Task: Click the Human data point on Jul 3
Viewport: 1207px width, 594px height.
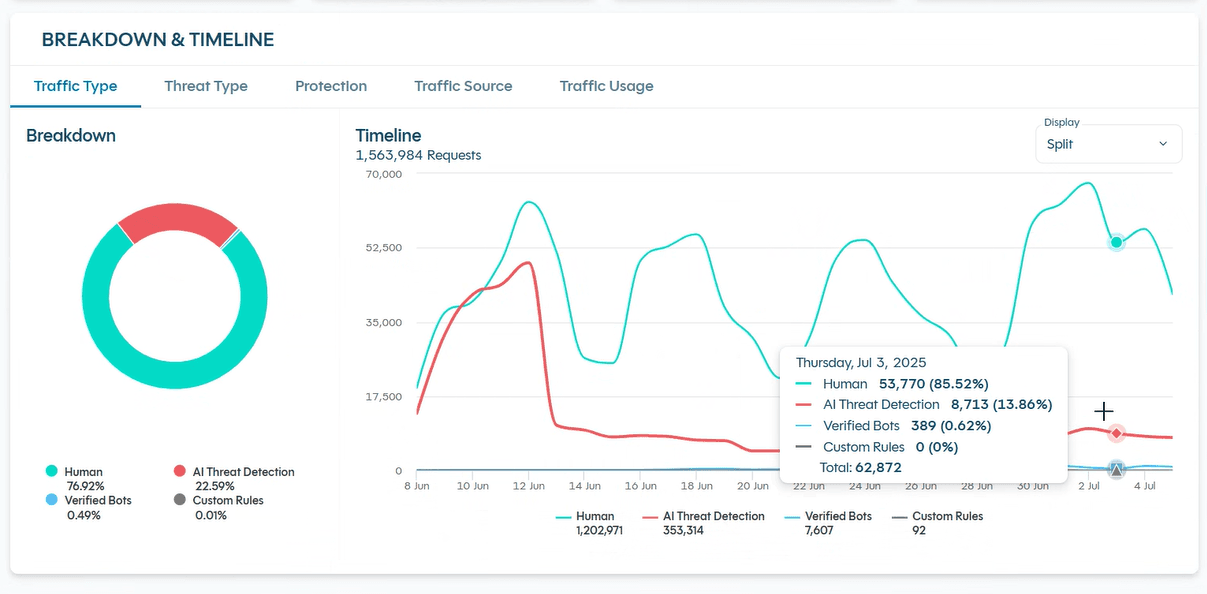Action: [x=1116, y=242]
